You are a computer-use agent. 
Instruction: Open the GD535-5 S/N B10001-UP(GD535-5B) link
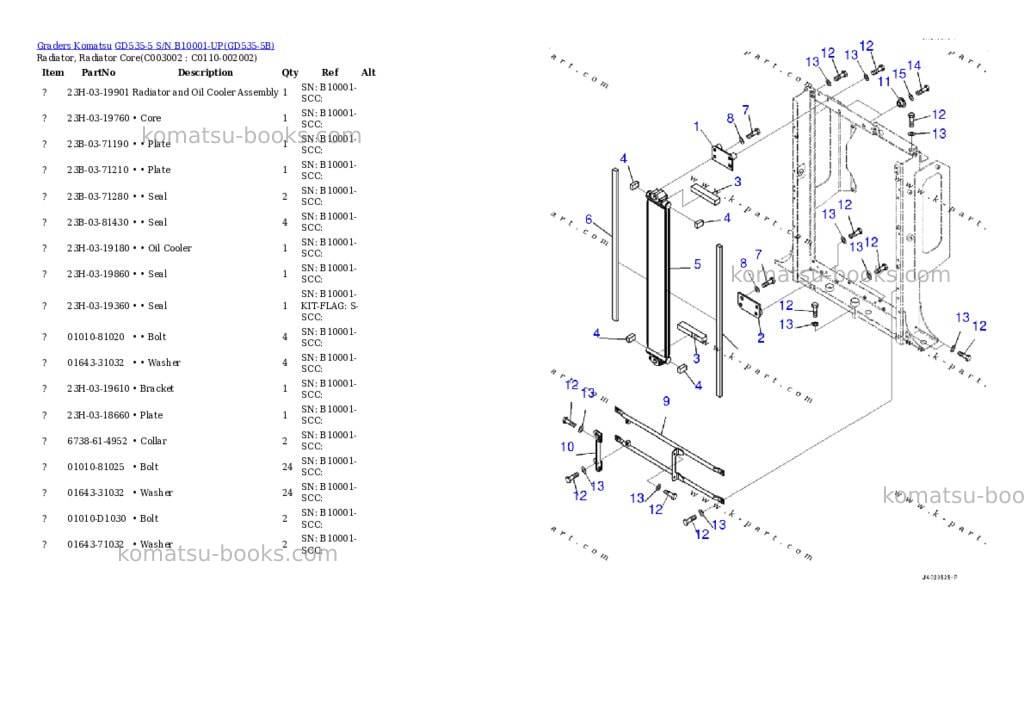195,46
